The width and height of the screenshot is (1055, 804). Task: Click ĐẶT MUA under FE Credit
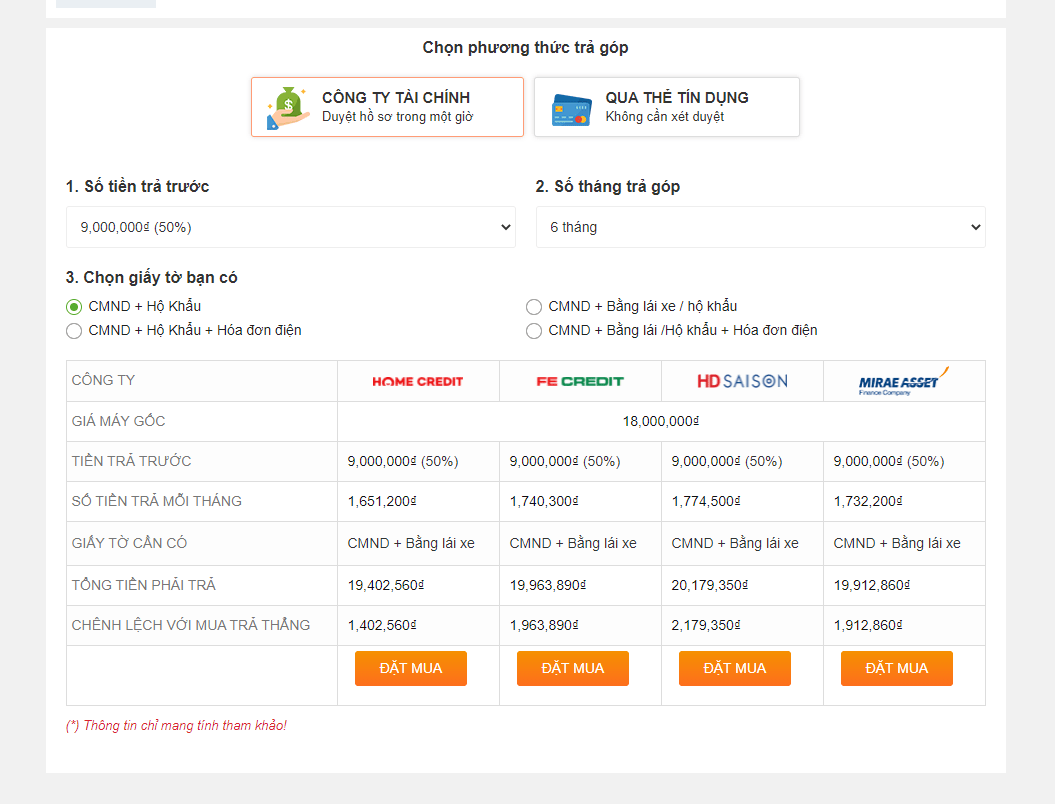(573, 668)
